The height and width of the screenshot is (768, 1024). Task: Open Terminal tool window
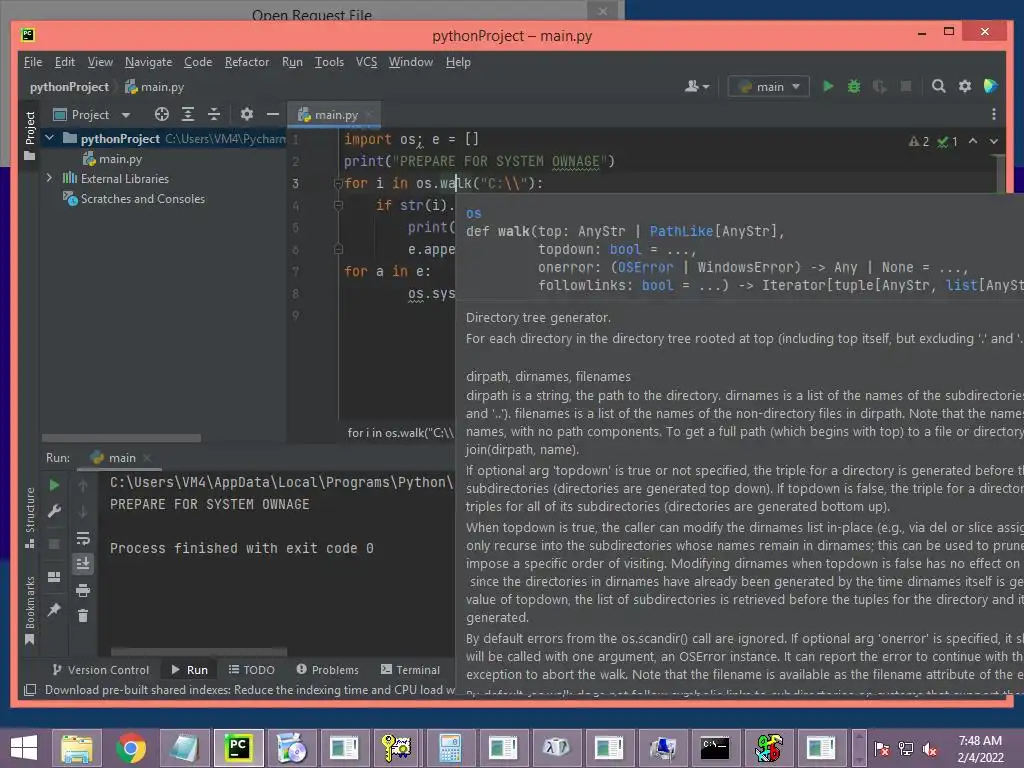pos(411,670)
